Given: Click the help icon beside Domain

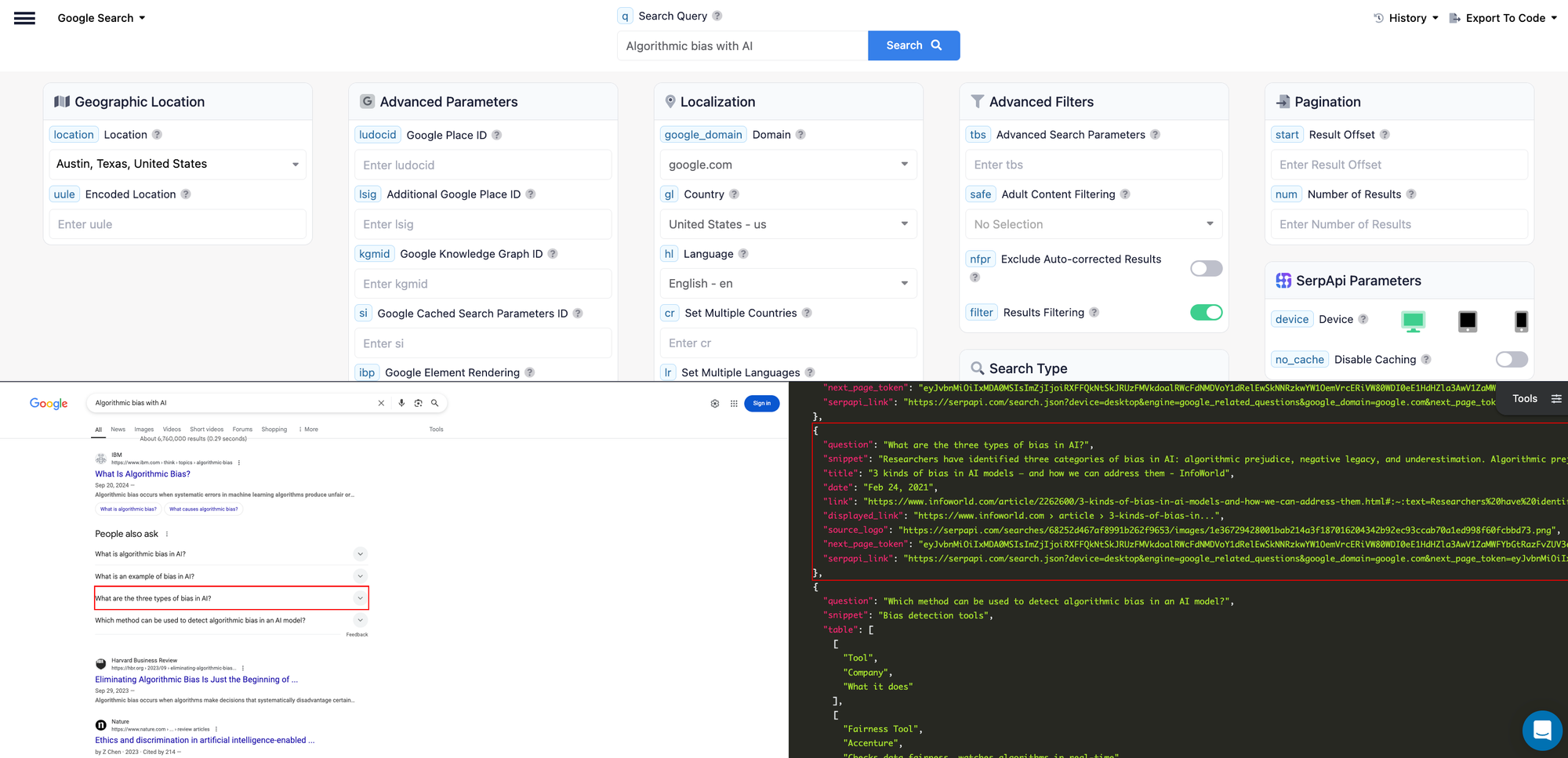Looking at the screenshot, I should pos(800,135).
